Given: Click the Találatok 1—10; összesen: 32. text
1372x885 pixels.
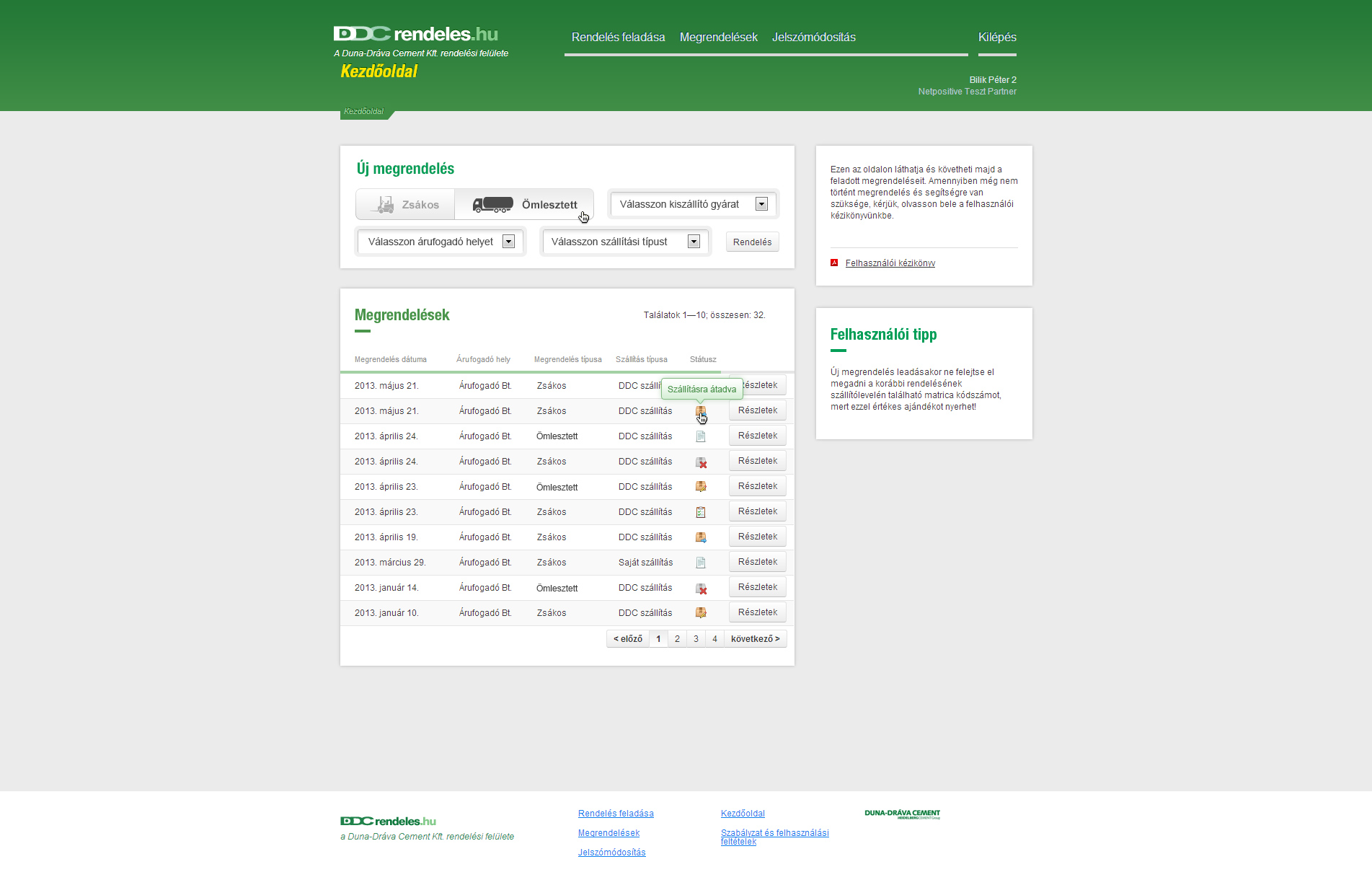Looking at the screenshot, I should [x=704, y=315].
